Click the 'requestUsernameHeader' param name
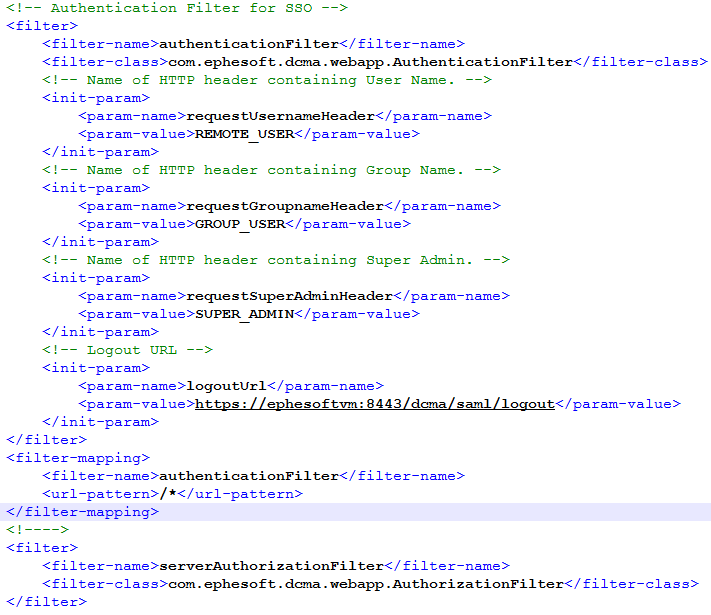 (x=280, y=116)
